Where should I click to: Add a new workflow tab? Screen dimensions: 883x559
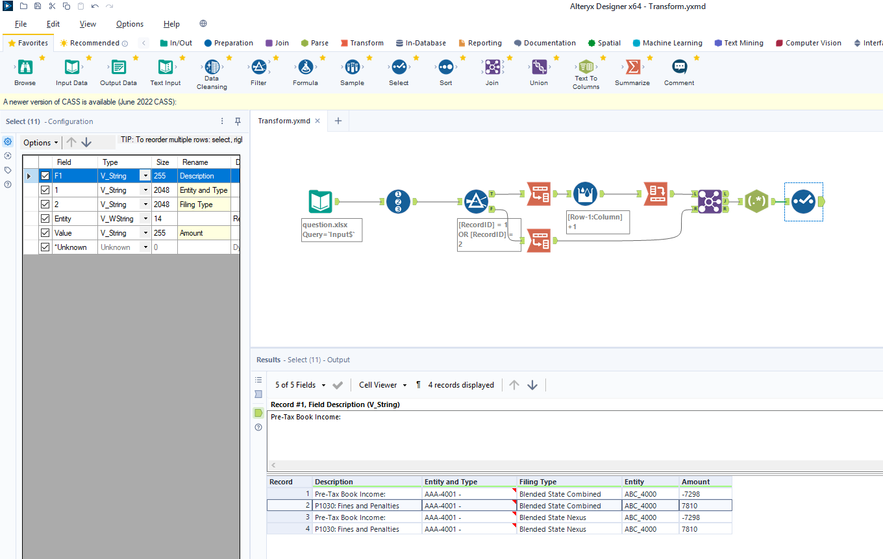[x=338, y=121]
